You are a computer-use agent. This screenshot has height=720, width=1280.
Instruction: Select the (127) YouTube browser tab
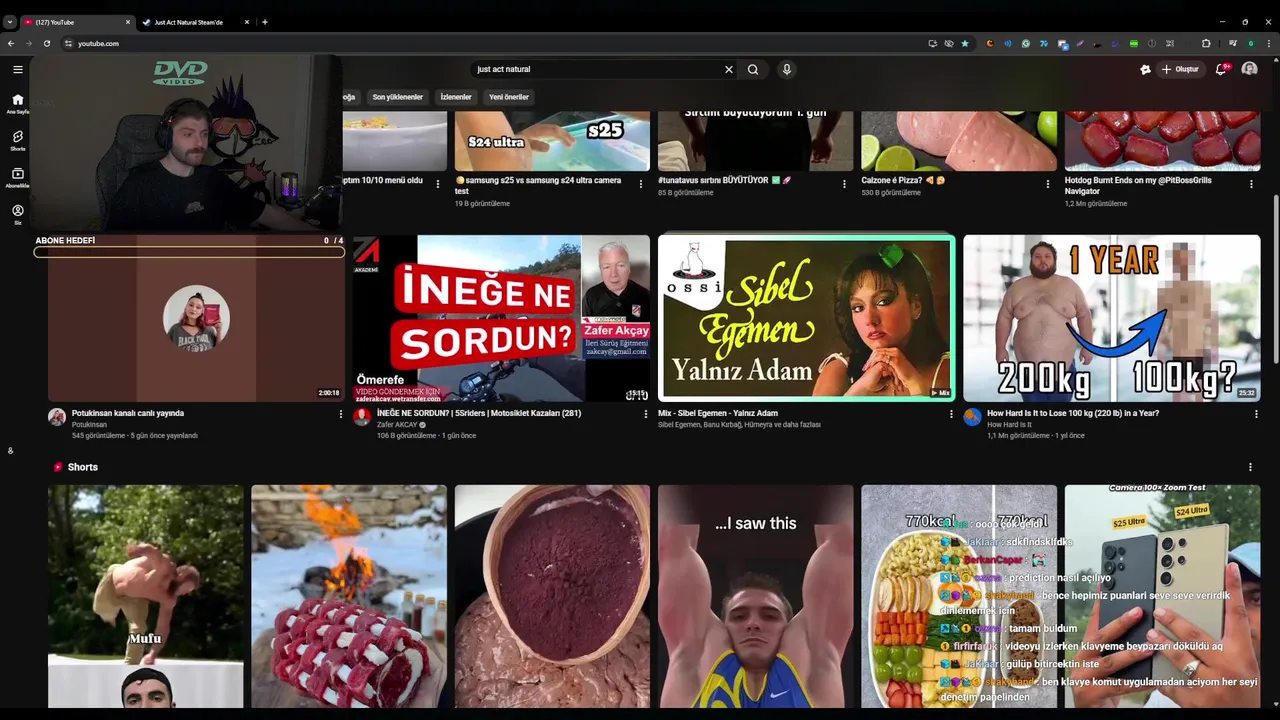[x=77, y=22]
